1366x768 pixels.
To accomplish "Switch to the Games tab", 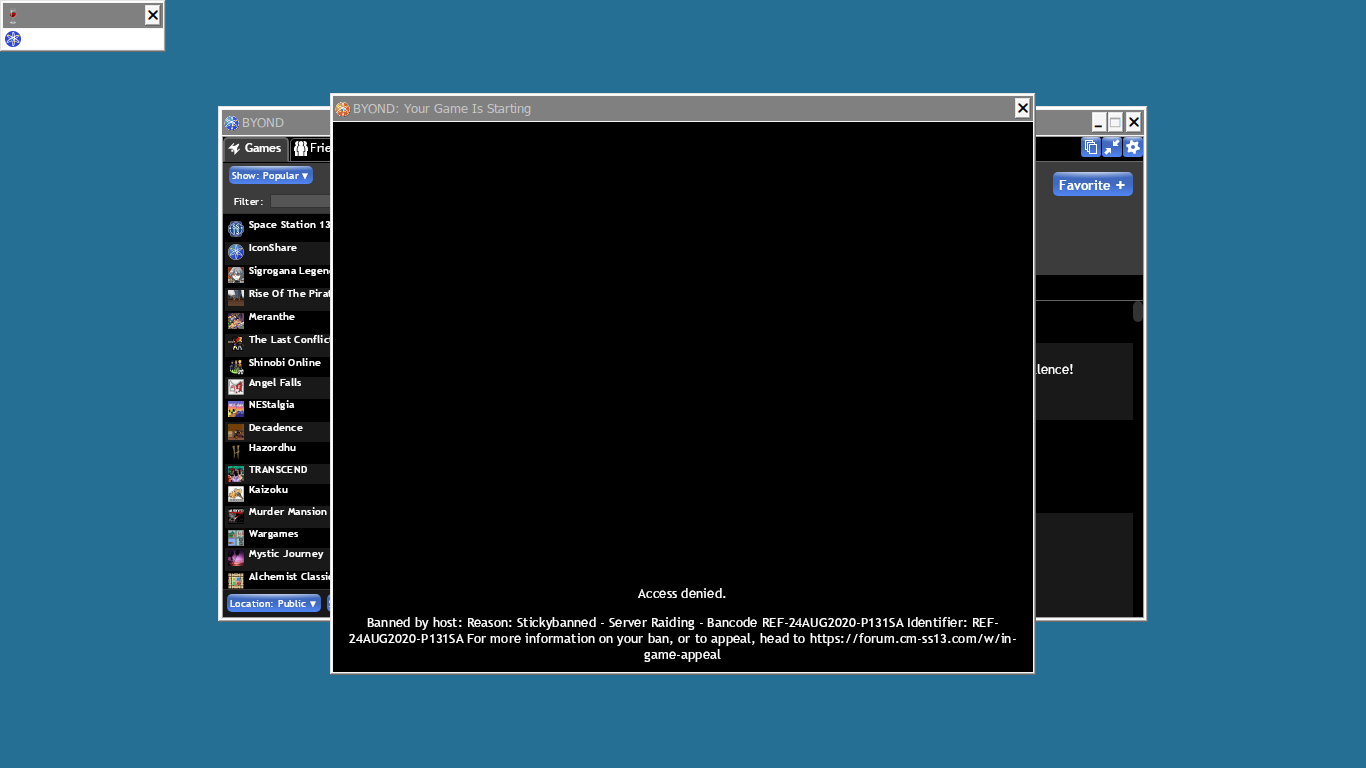I will pyautogui.click(x=256, y=149).
